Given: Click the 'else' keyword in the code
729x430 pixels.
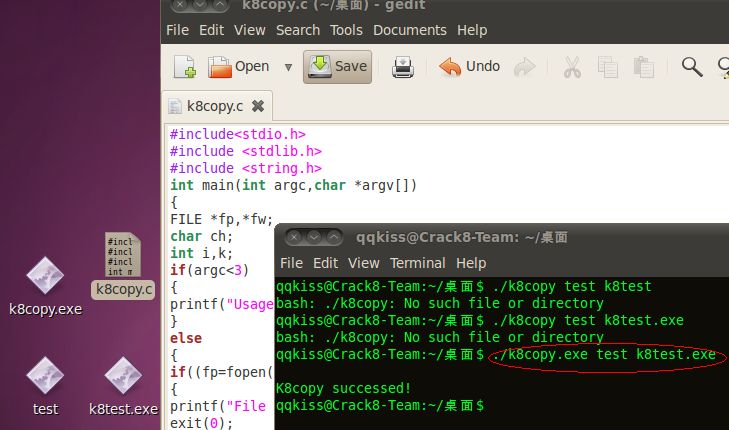Looking at the screenshot, I should tap(186, 338).
